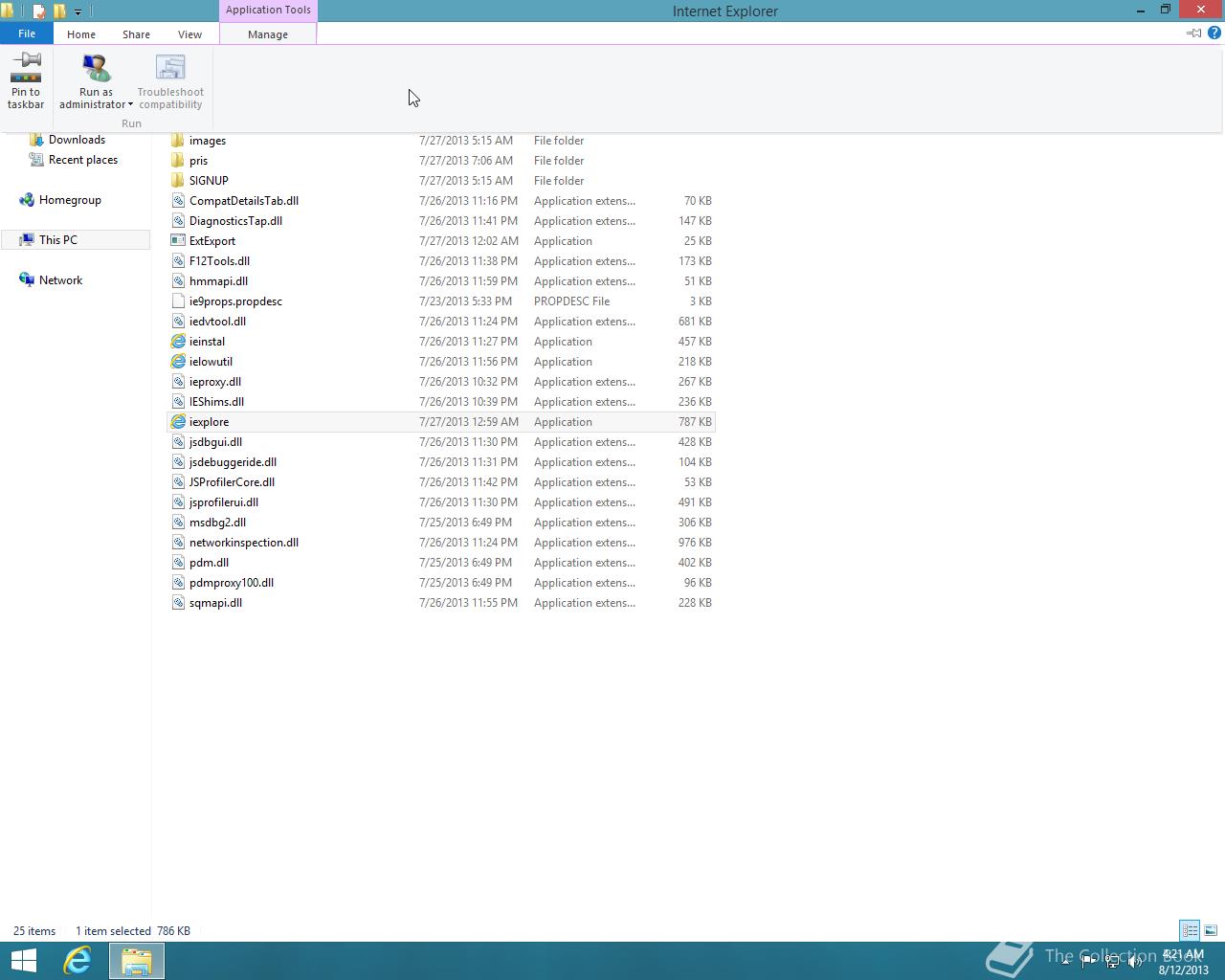Click the IEShims.dll file name
Screen dimensions: 1225x980
point(216,402)
